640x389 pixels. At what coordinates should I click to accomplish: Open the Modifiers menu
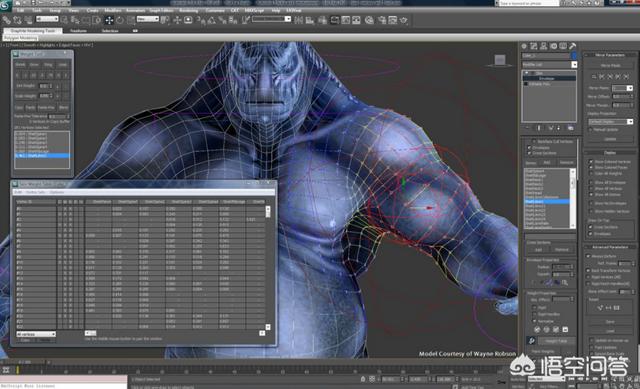click(113, 10)
